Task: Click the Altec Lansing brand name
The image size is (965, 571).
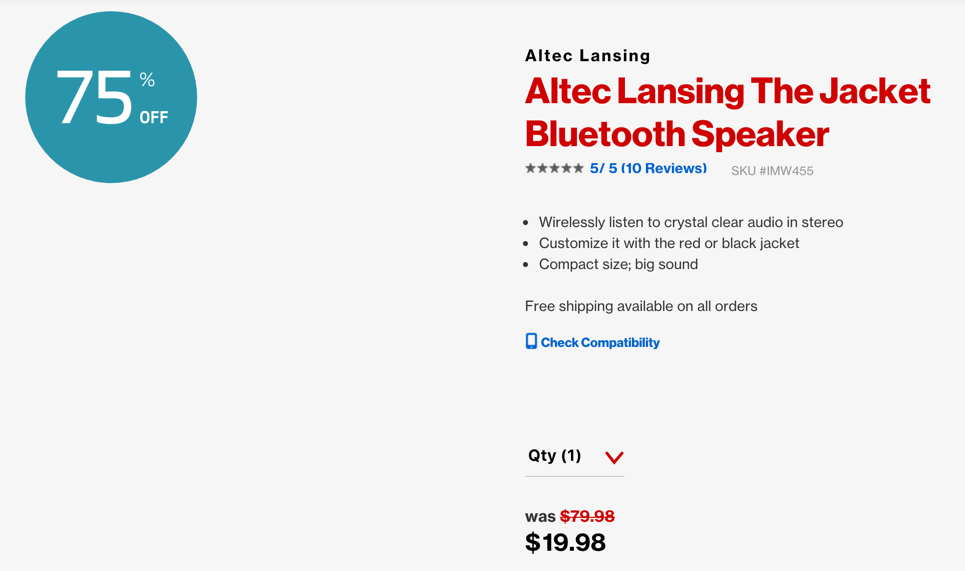Action: click(x=588, y=56)
